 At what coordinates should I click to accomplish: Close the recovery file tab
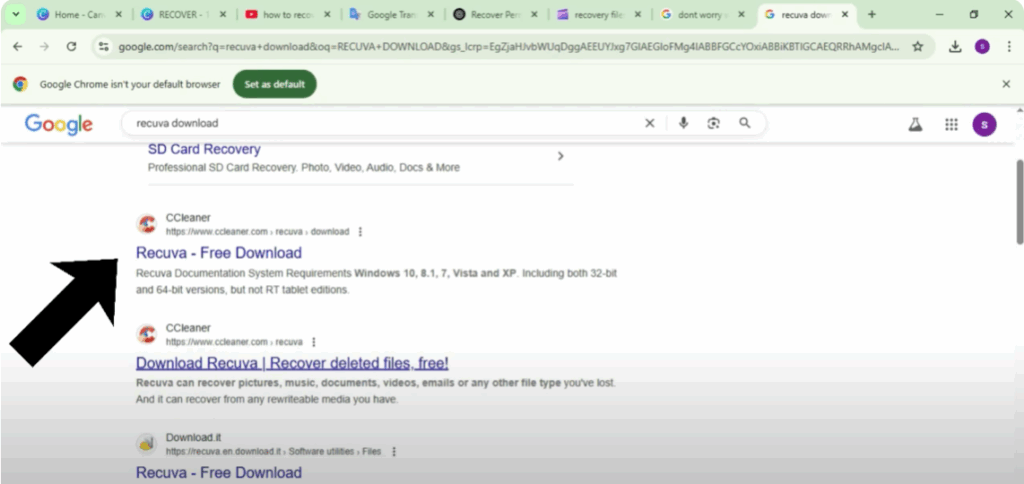tap(638, 14)
